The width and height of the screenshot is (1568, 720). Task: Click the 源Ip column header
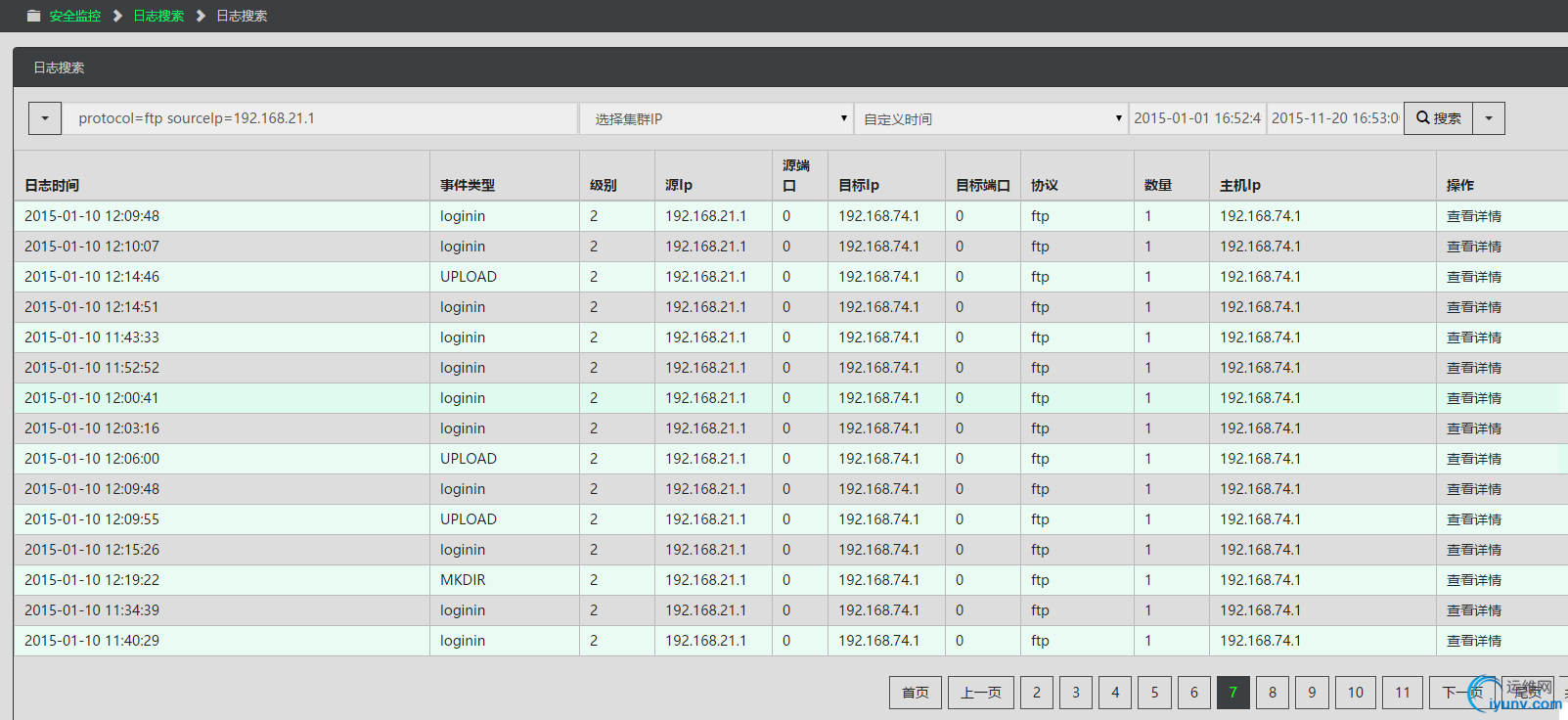pos(679,185)
